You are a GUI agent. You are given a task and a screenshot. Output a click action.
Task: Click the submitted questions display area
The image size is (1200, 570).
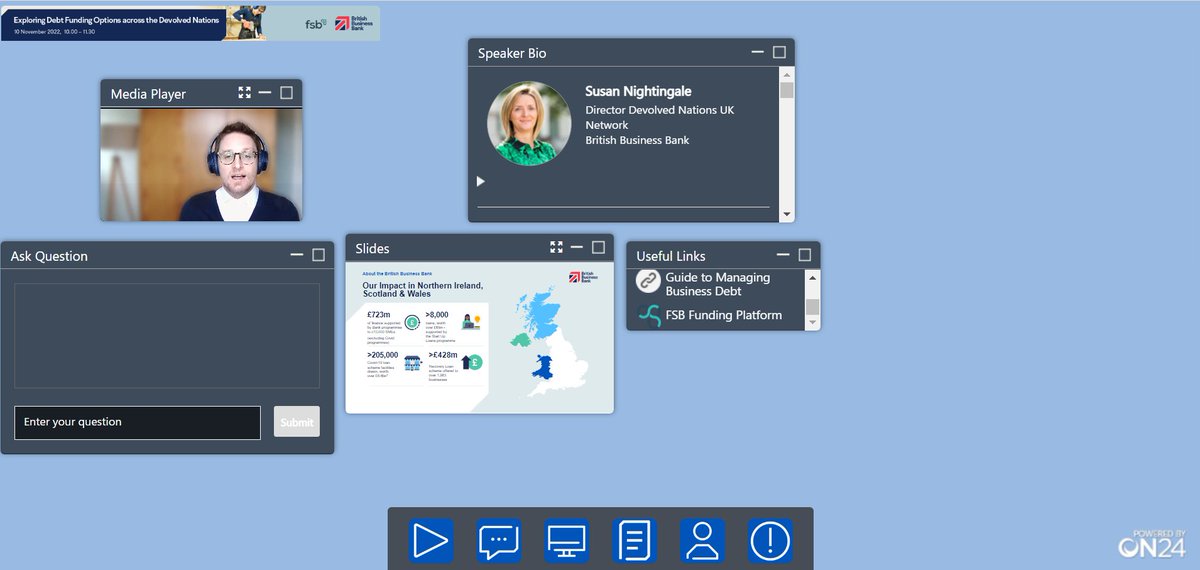(167, 335)
